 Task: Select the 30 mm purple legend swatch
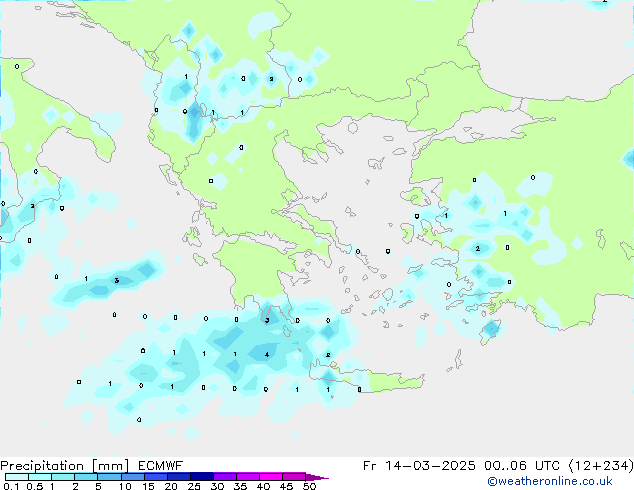226,477
